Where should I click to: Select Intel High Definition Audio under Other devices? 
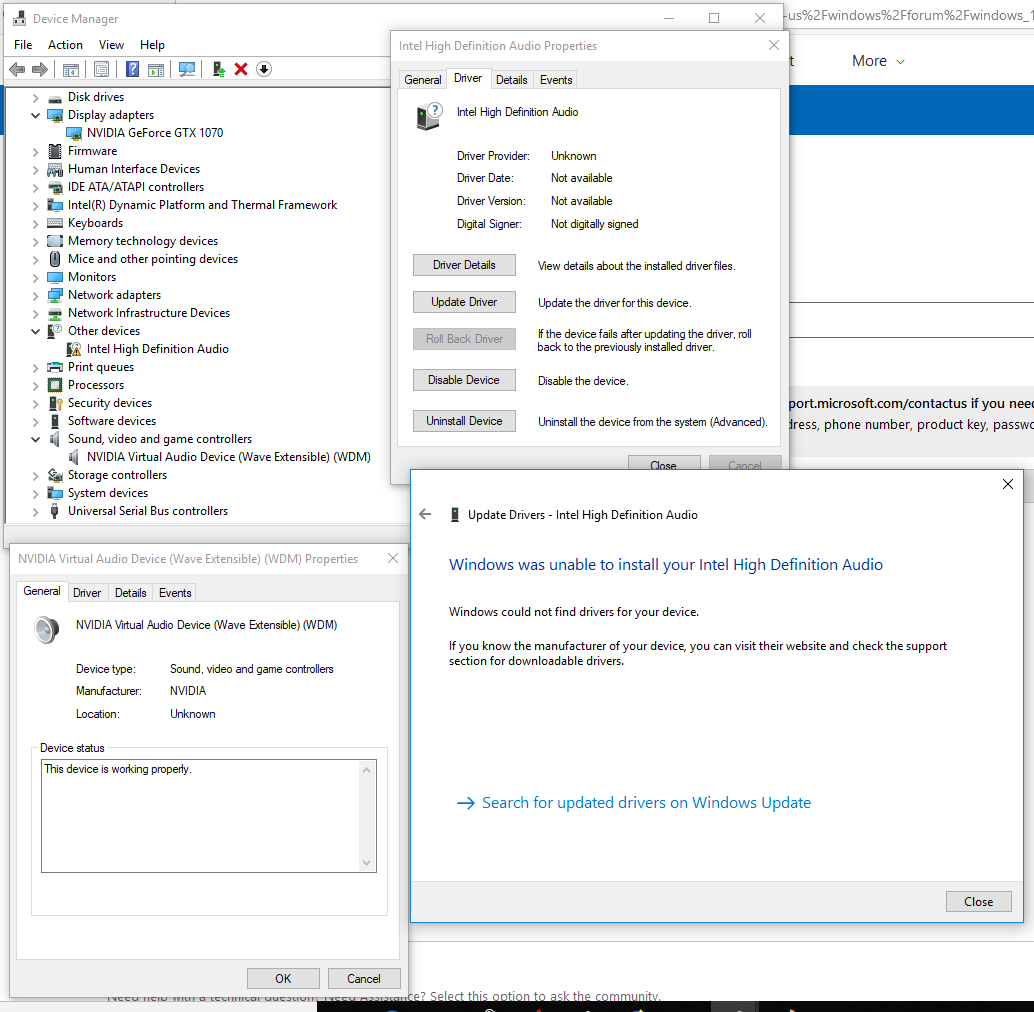[x=158, y=349]
